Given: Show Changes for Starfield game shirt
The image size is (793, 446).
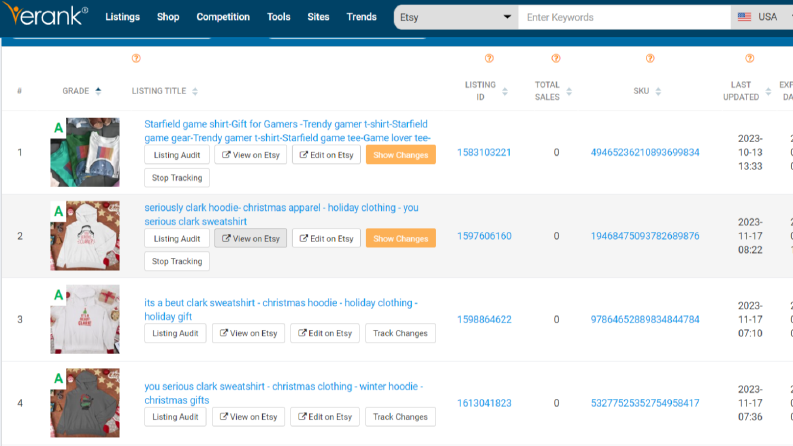Looking at the screenshot, I should click(x=401, y=155).
